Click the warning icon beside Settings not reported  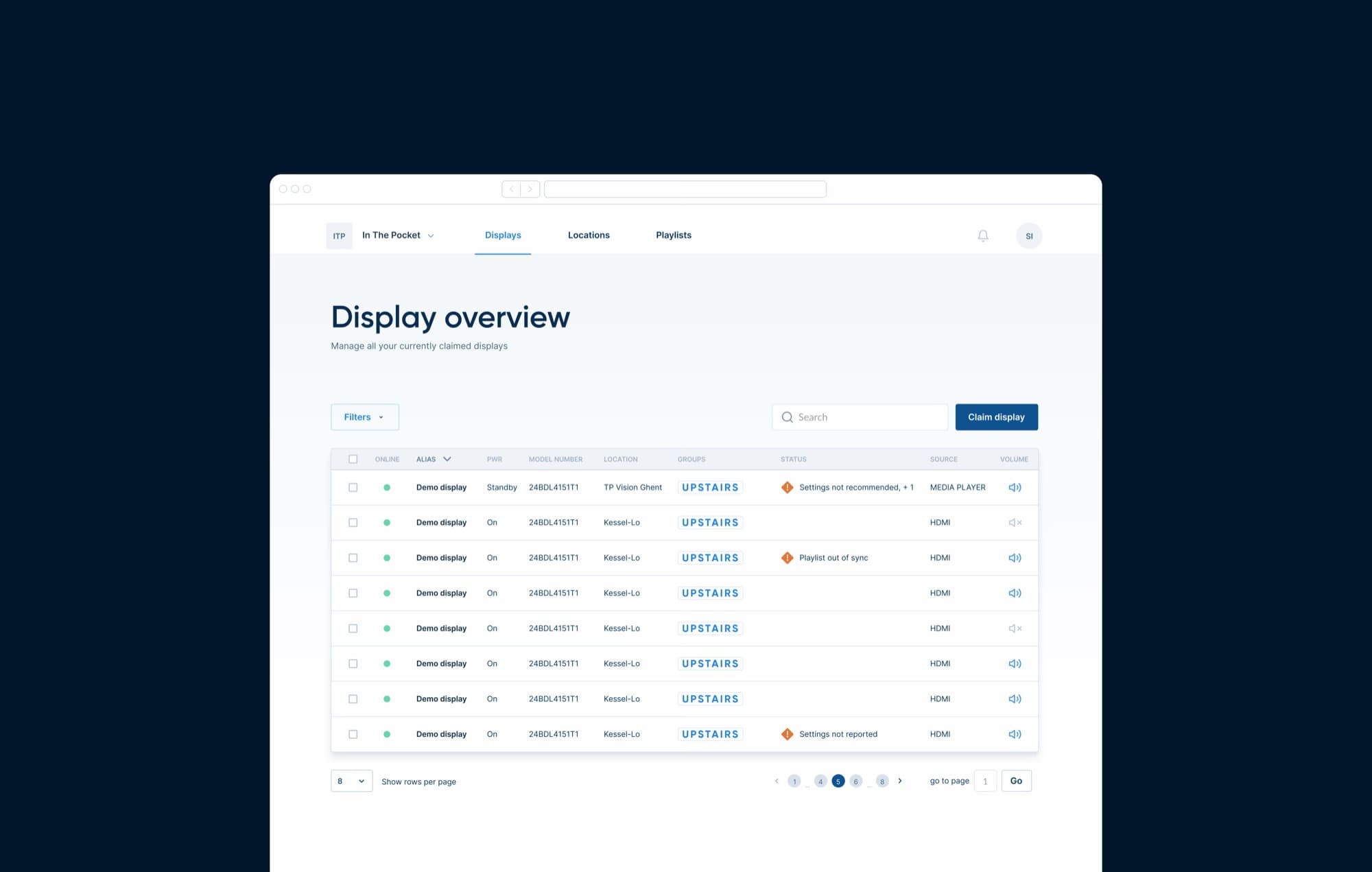[788, 734]
